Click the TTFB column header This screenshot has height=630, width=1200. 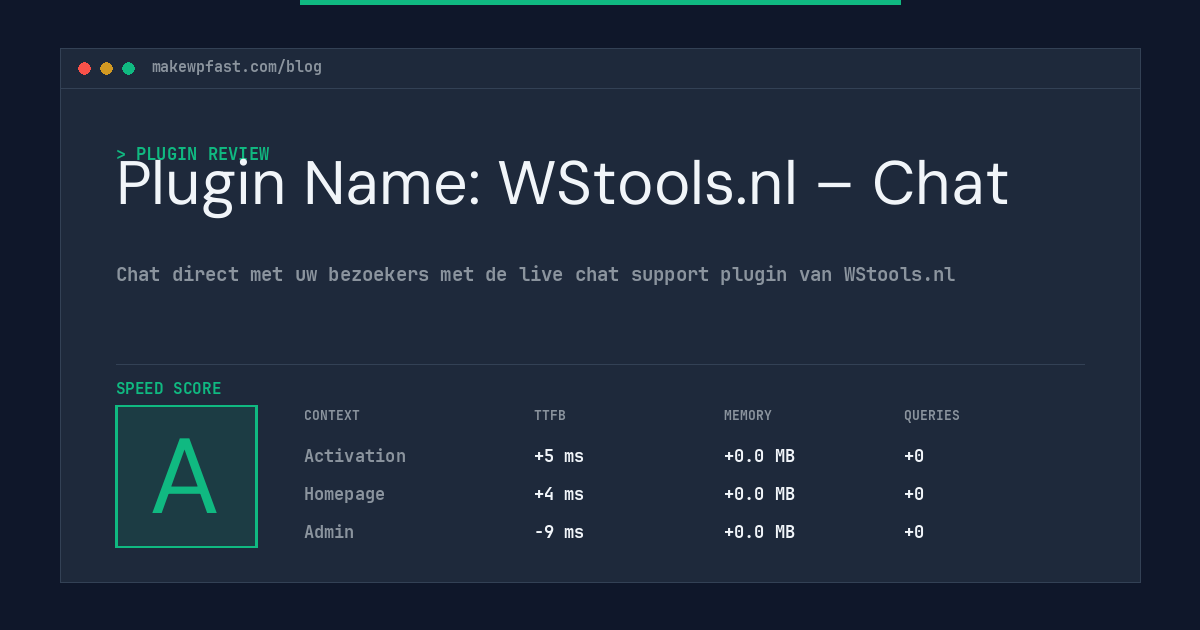tap(550, 415)
